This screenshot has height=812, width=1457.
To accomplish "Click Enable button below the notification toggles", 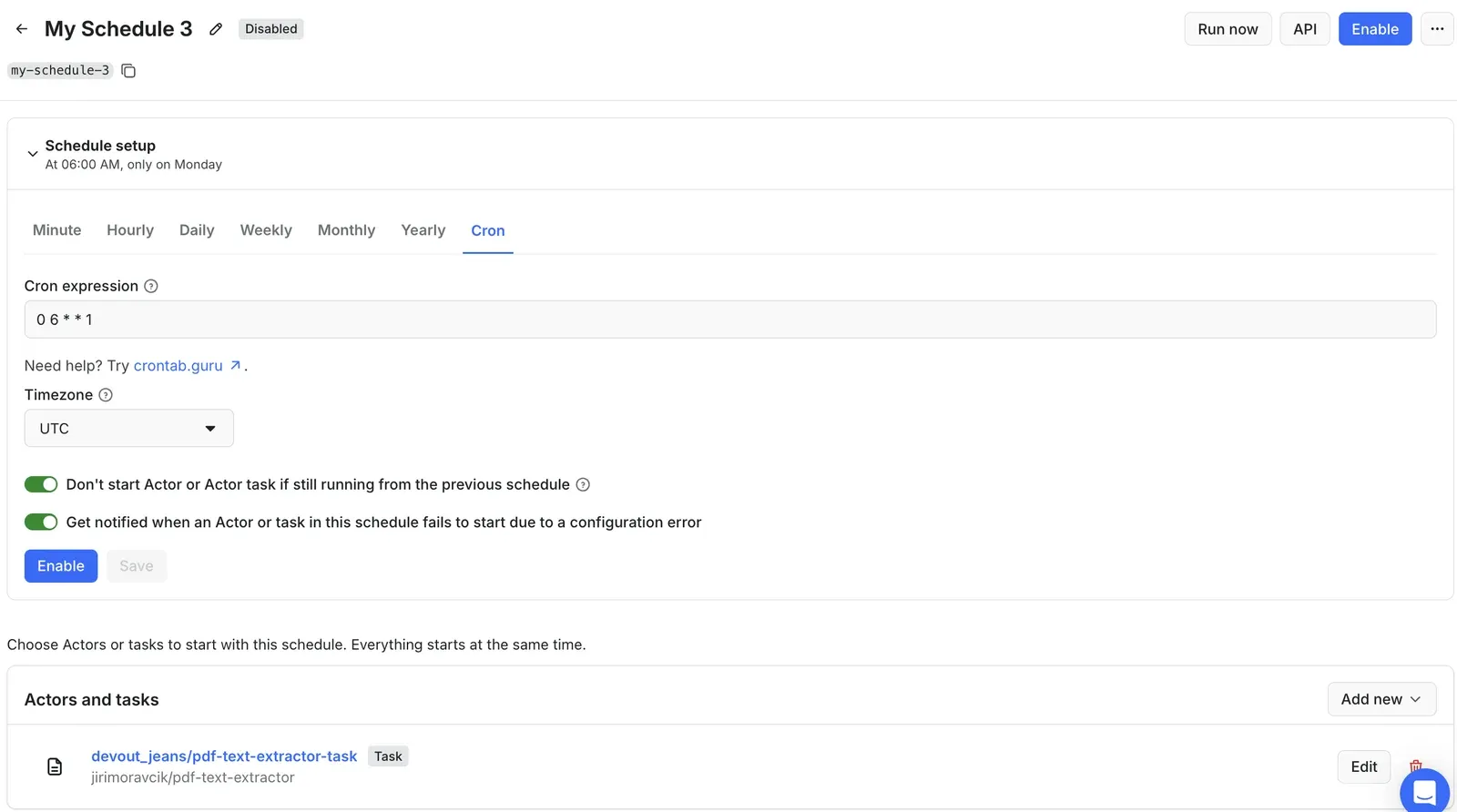I will click(61, 566).
